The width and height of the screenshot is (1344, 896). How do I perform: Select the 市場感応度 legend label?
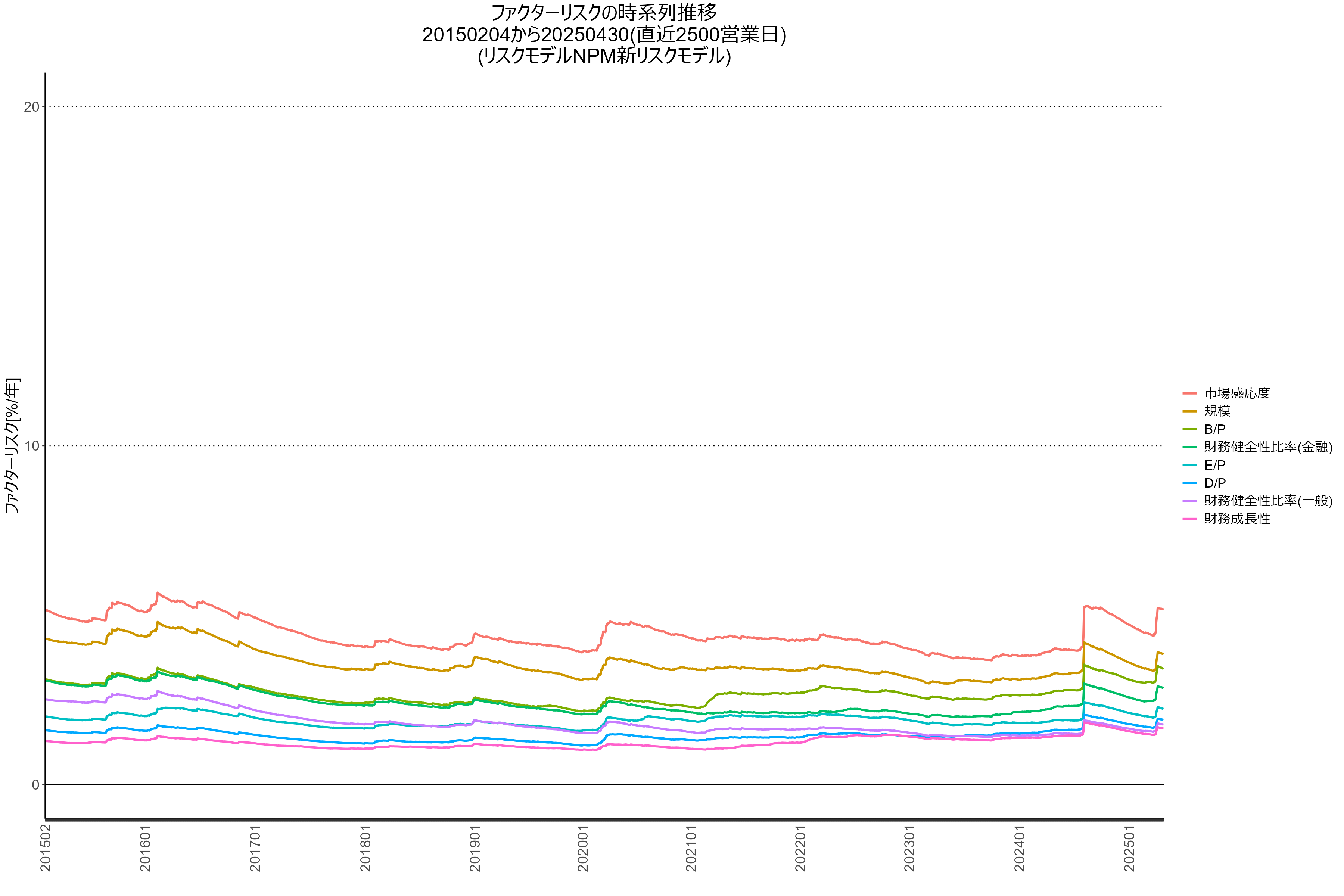pos(1236,393)
